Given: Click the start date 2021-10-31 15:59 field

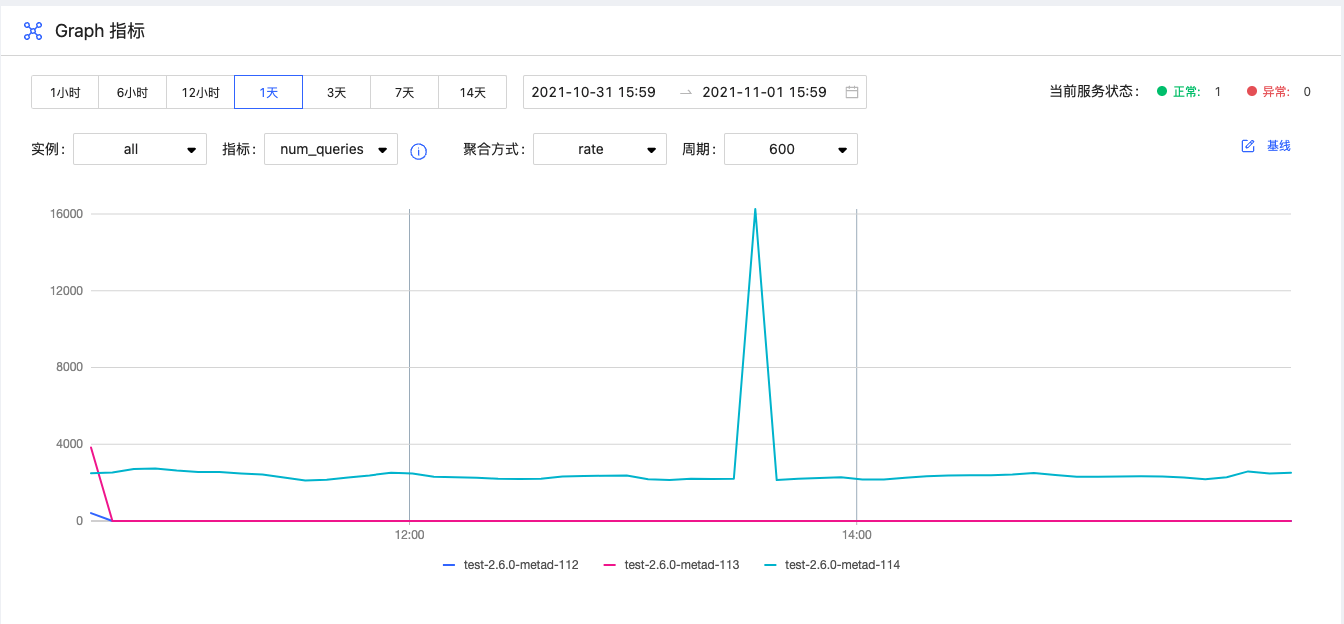Looking at the screenshot, I should coord(594,92).
